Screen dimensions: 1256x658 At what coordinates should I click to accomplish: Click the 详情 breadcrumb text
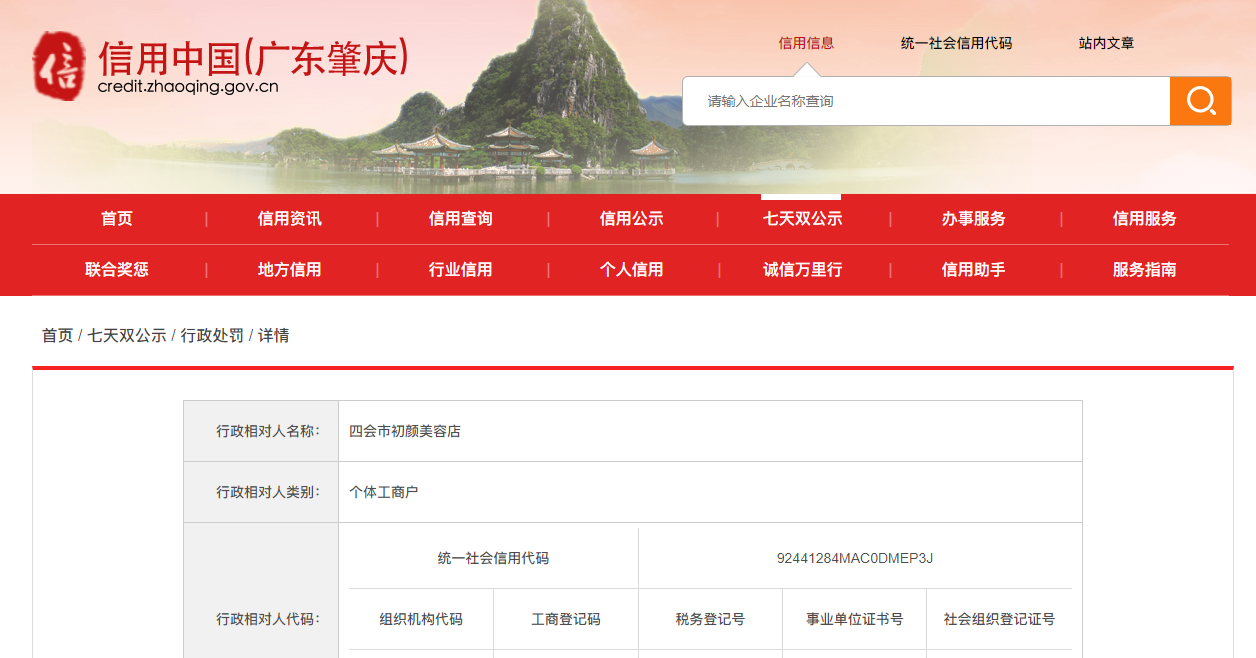click(x=274, y=336)
